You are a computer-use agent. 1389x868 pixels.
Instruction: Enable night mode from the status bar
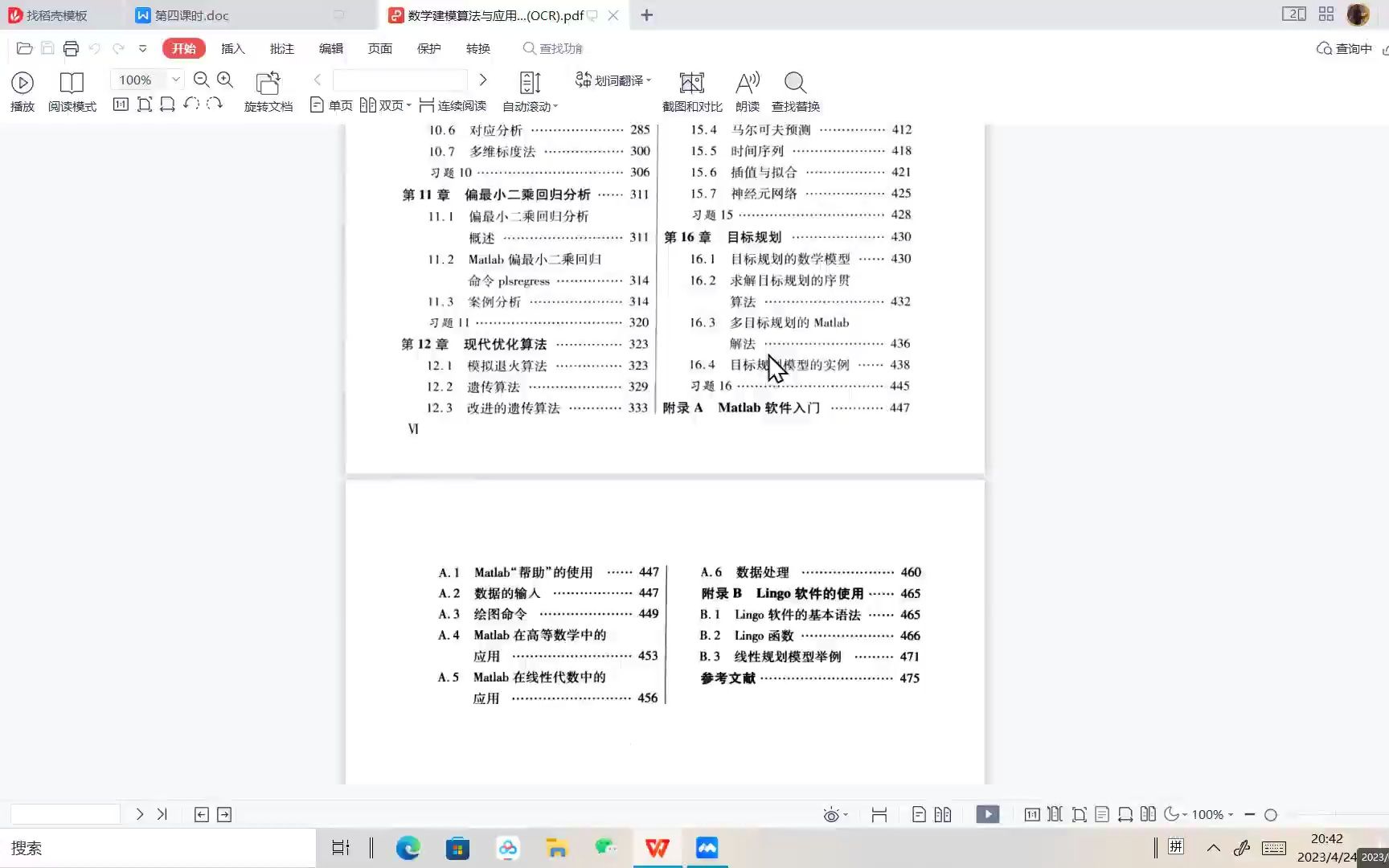tap(1173, 814)
